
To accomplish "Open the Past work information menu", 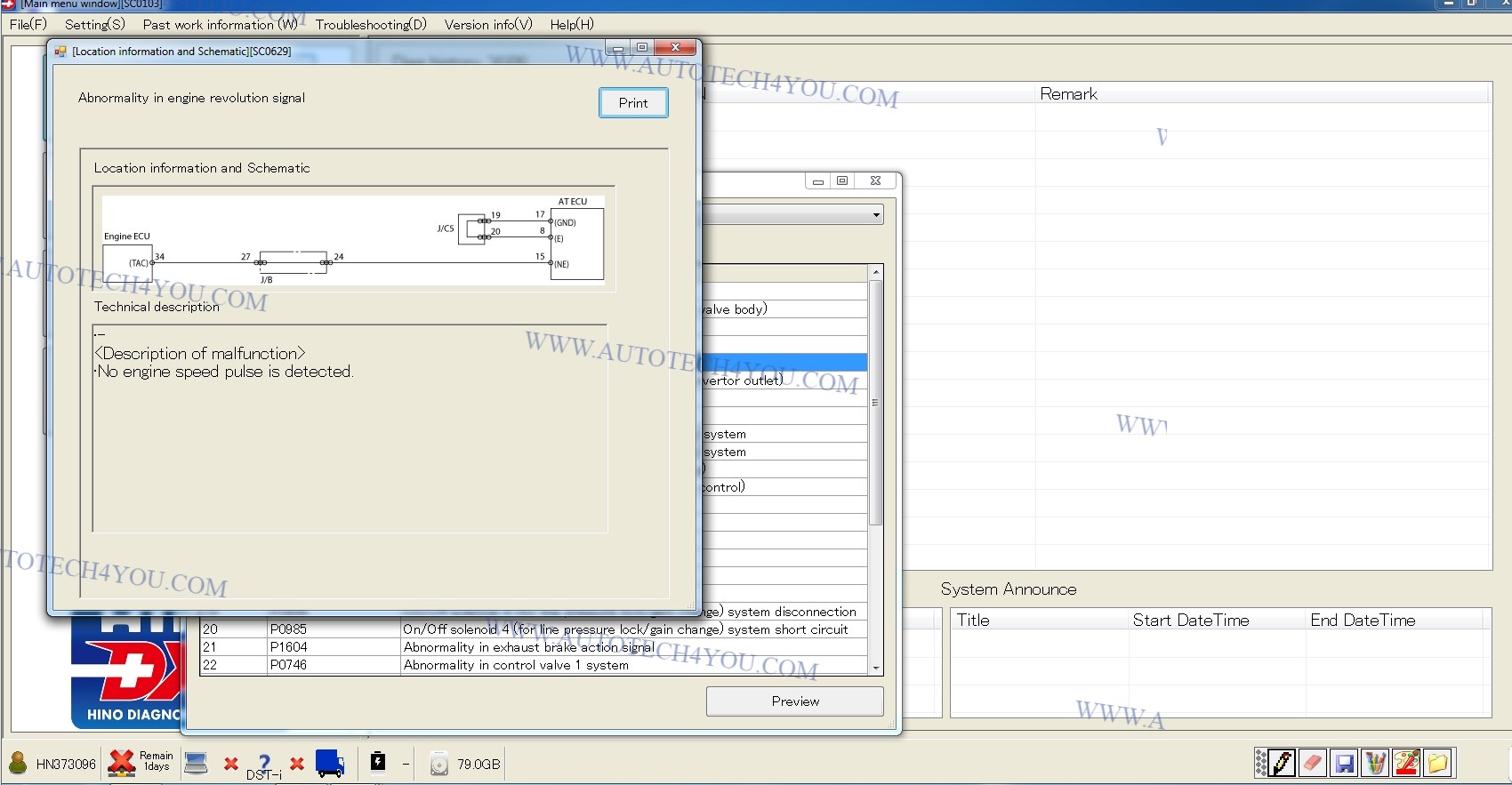I will click(220, 24).
